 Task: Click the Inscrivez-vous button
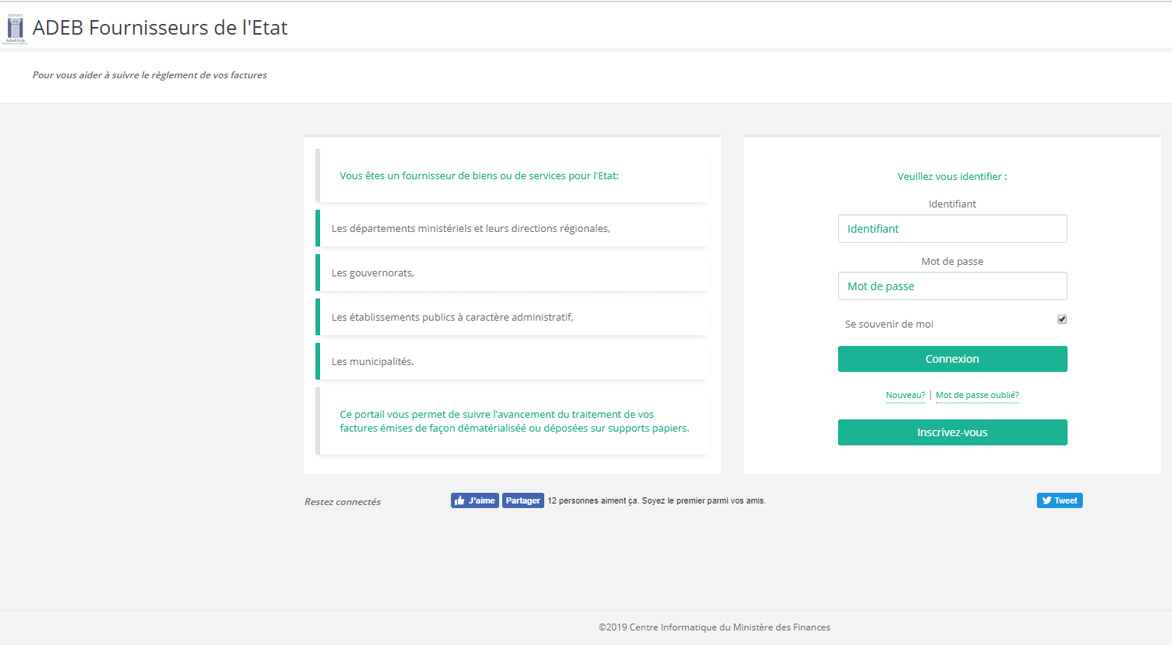(952, 432)
